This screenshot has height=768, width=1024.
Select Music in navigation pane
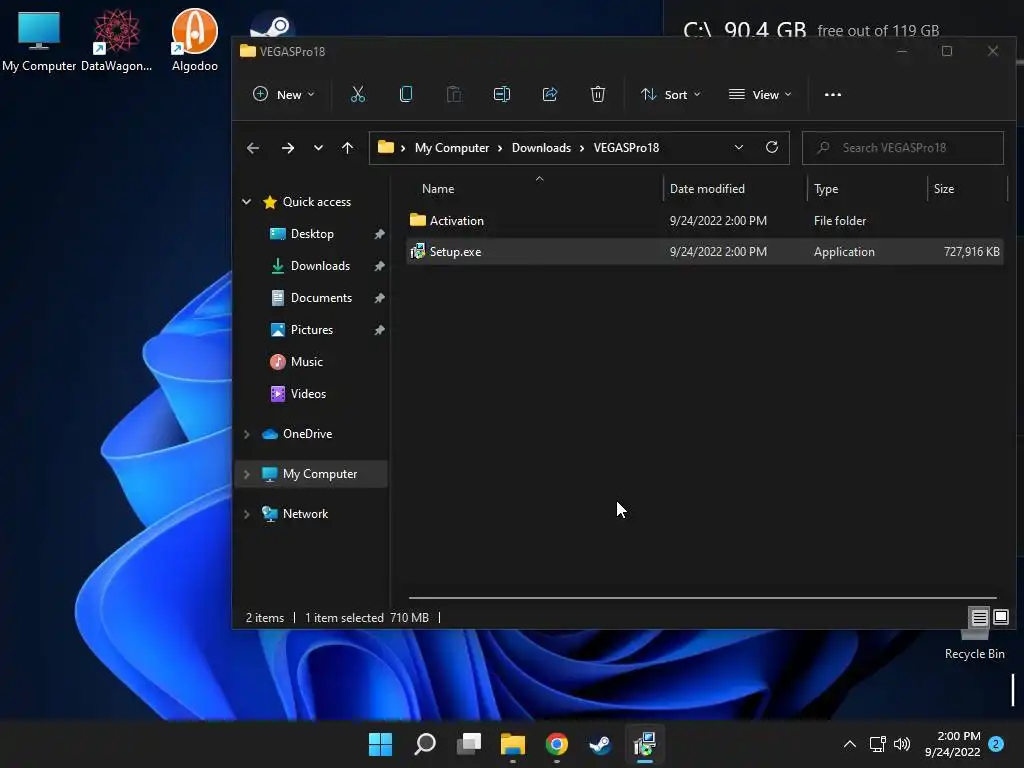(306, 362)
